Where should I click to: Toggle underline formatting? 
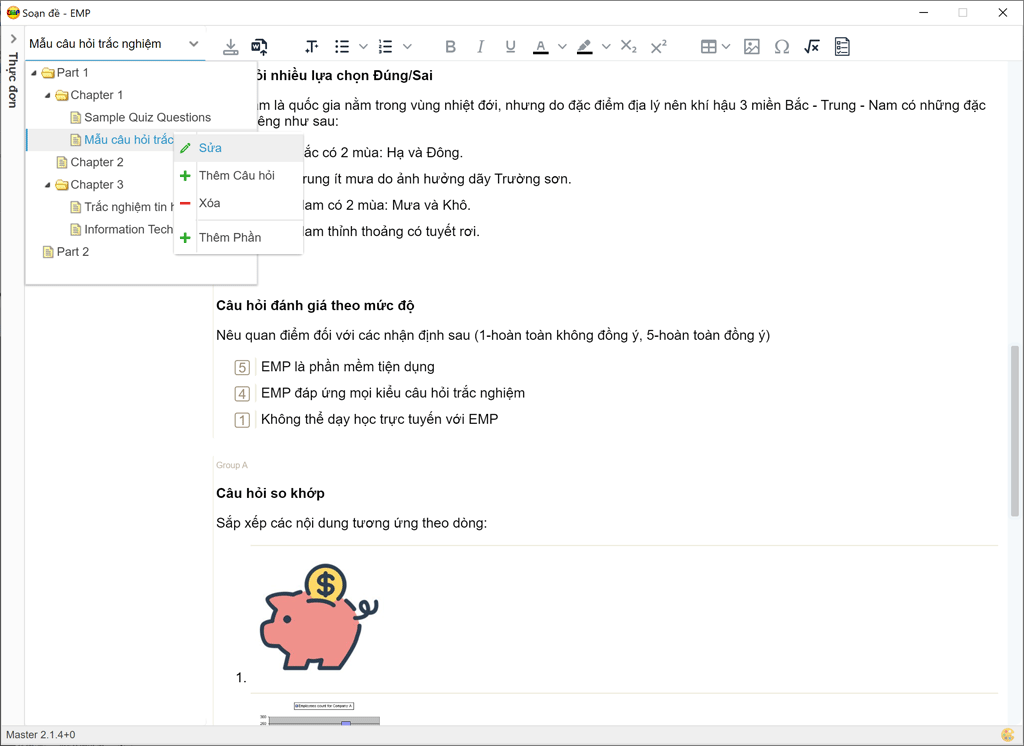(x=511, y=46)
